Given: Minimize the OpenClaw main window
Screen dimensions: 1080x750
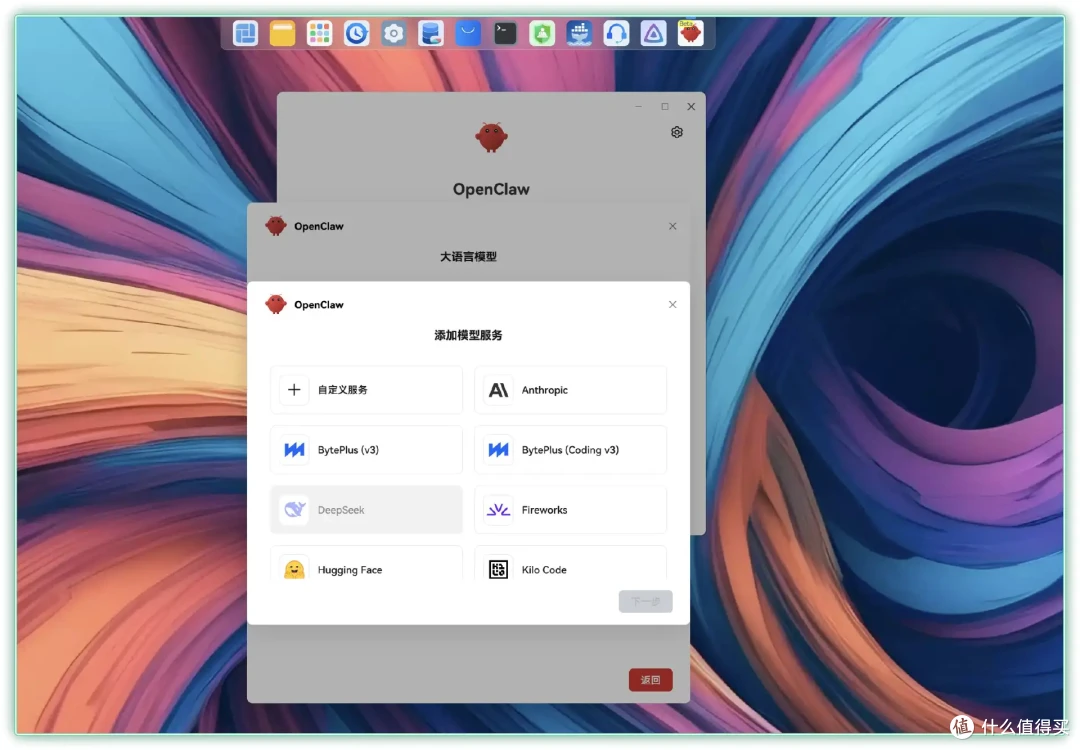Looking at the screenshot, I should [638, 106].
